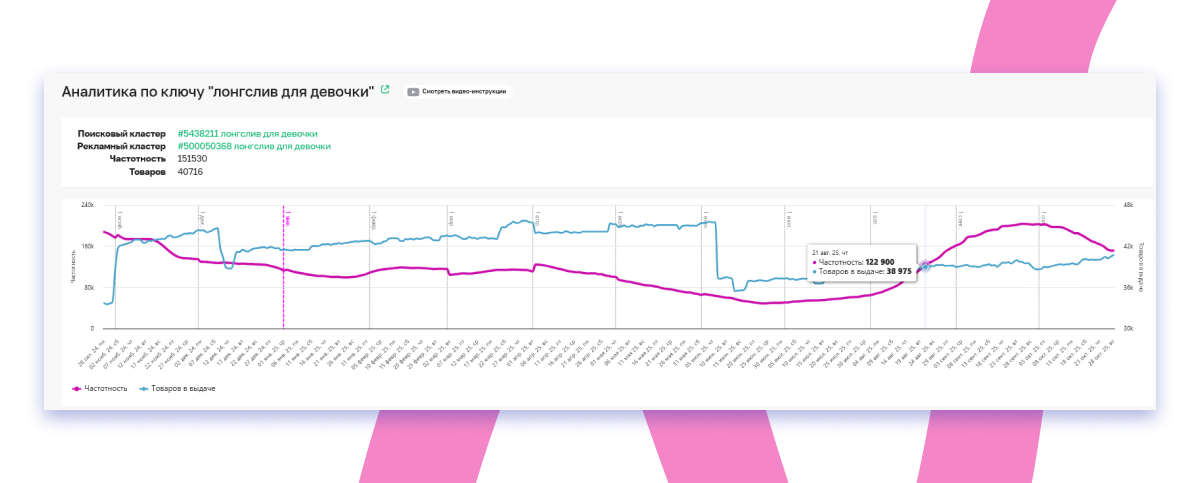Click the 1 нояб vertical month marker

click(x=116, y=270)
